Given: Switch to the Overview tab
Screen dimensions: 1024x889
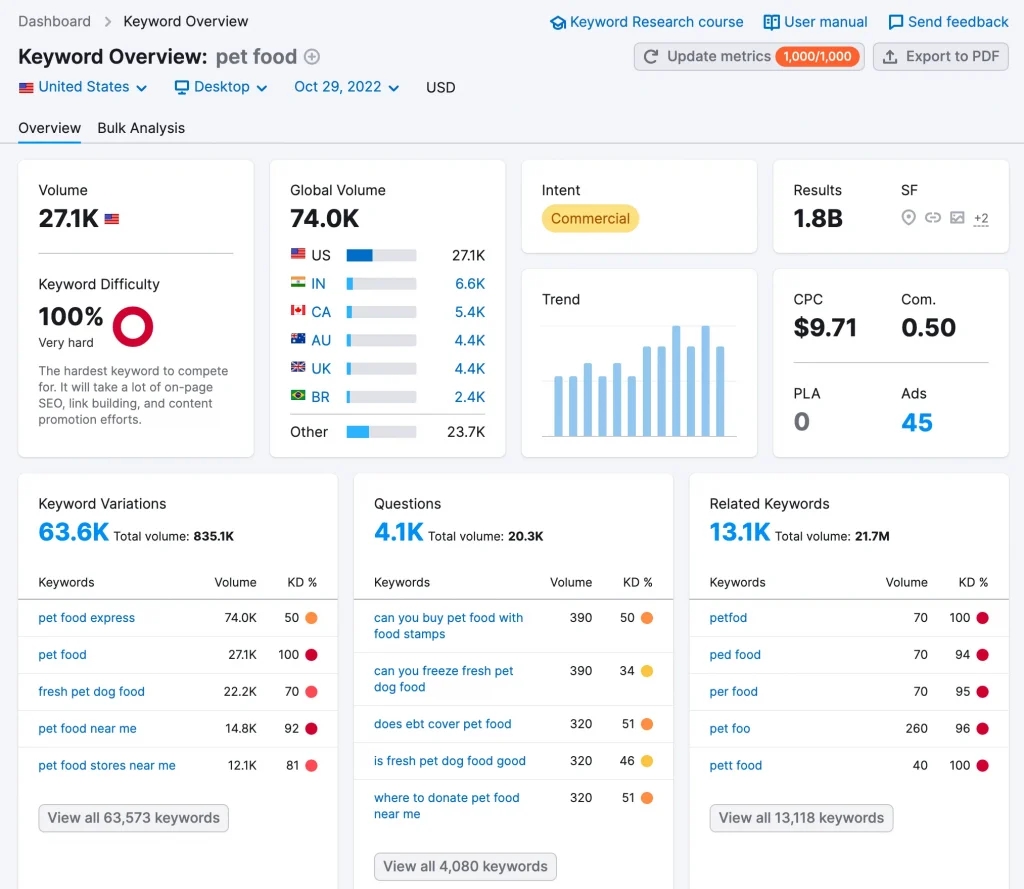Looking at the screenshot, I should click(50, 128).
